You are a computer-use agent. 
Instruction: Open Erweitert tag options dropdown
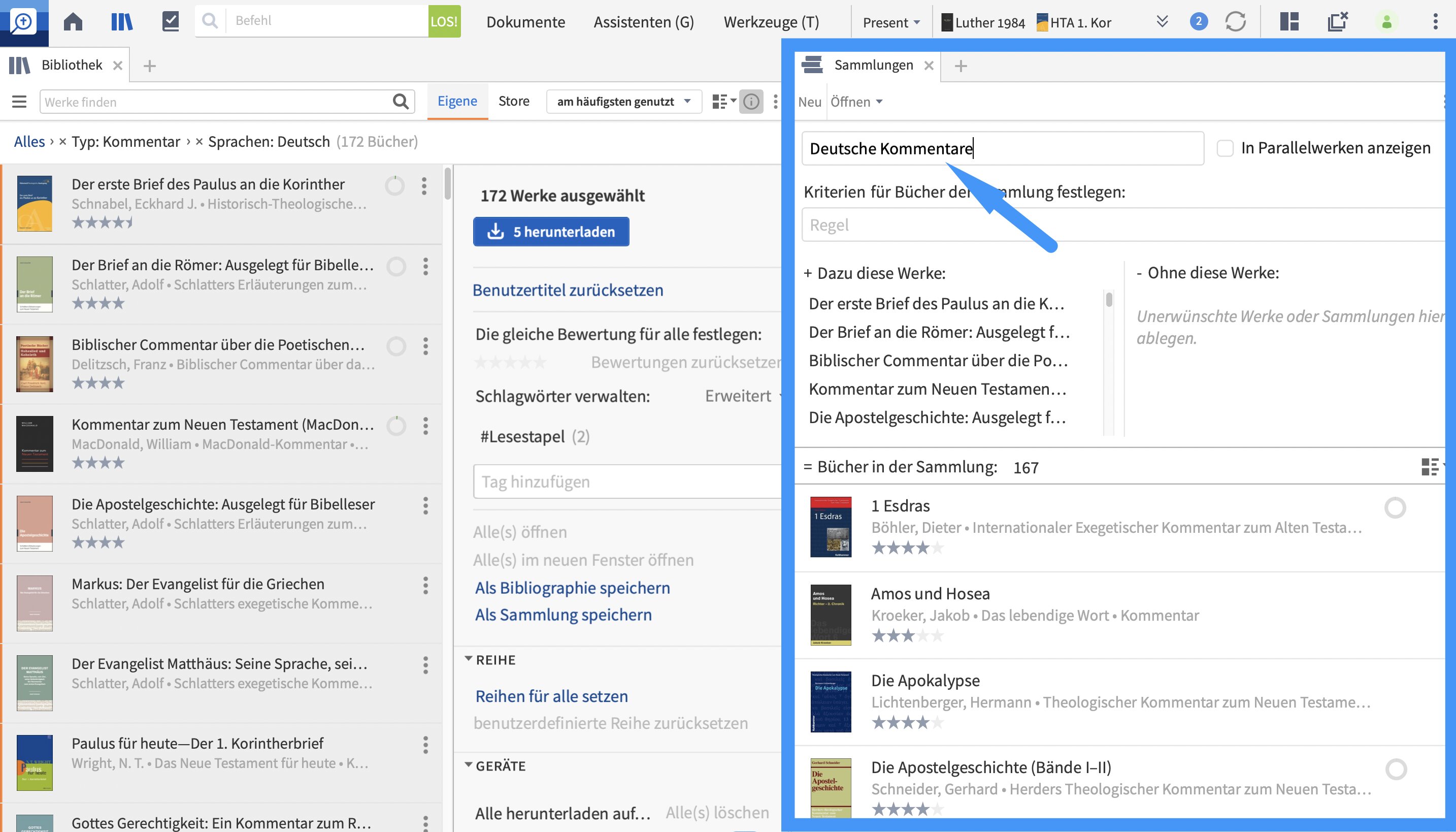point(742,396)
